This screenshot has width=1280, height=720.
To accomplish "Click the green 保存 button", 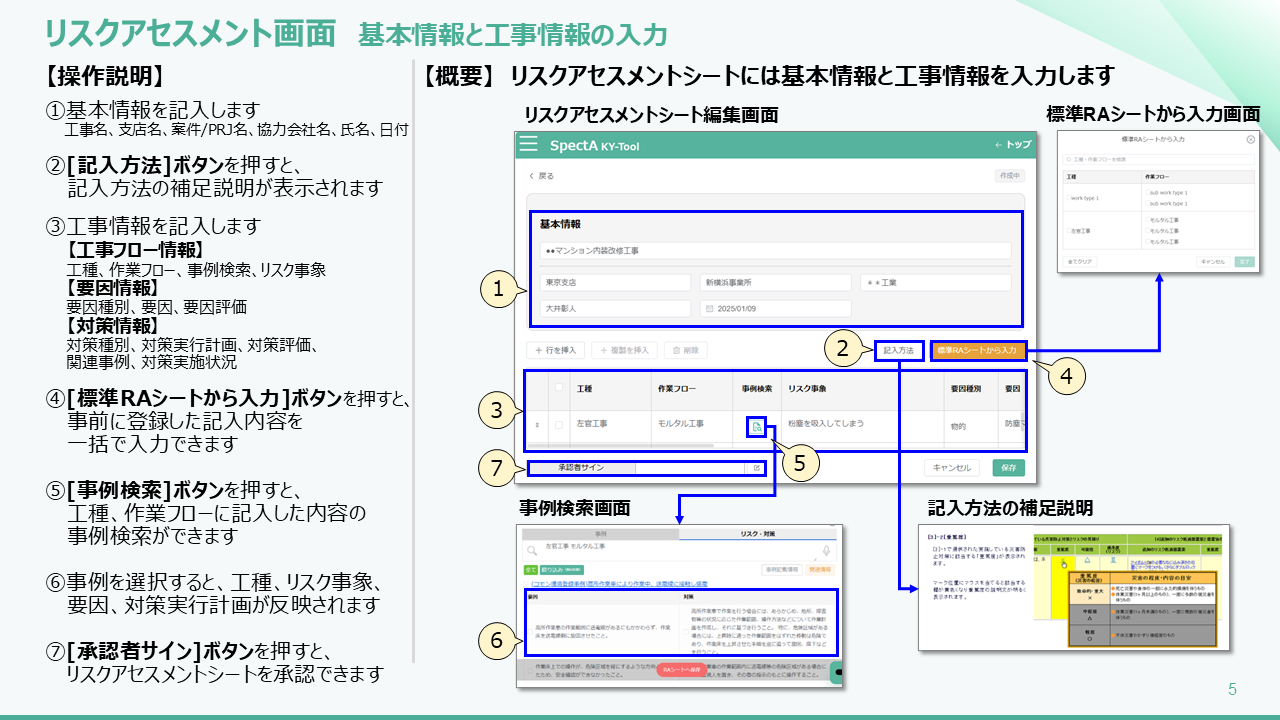I will tap(1008, 467).
